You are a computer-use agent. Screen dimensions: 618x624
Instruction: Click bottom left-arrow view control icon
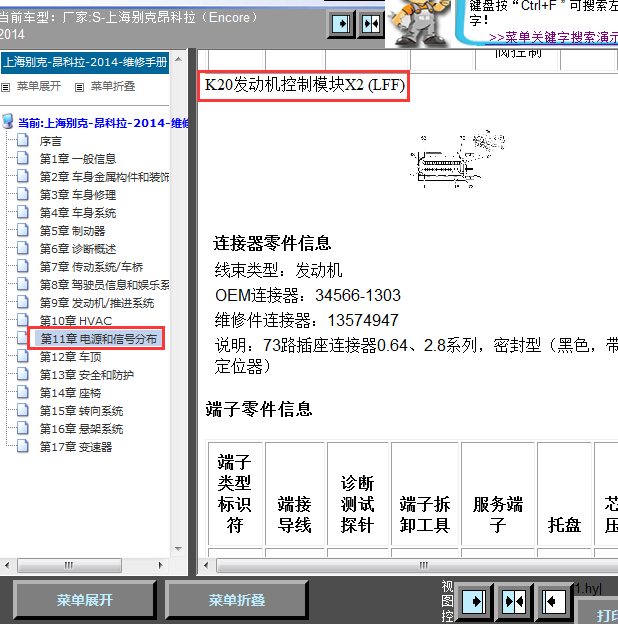point(554,601)
